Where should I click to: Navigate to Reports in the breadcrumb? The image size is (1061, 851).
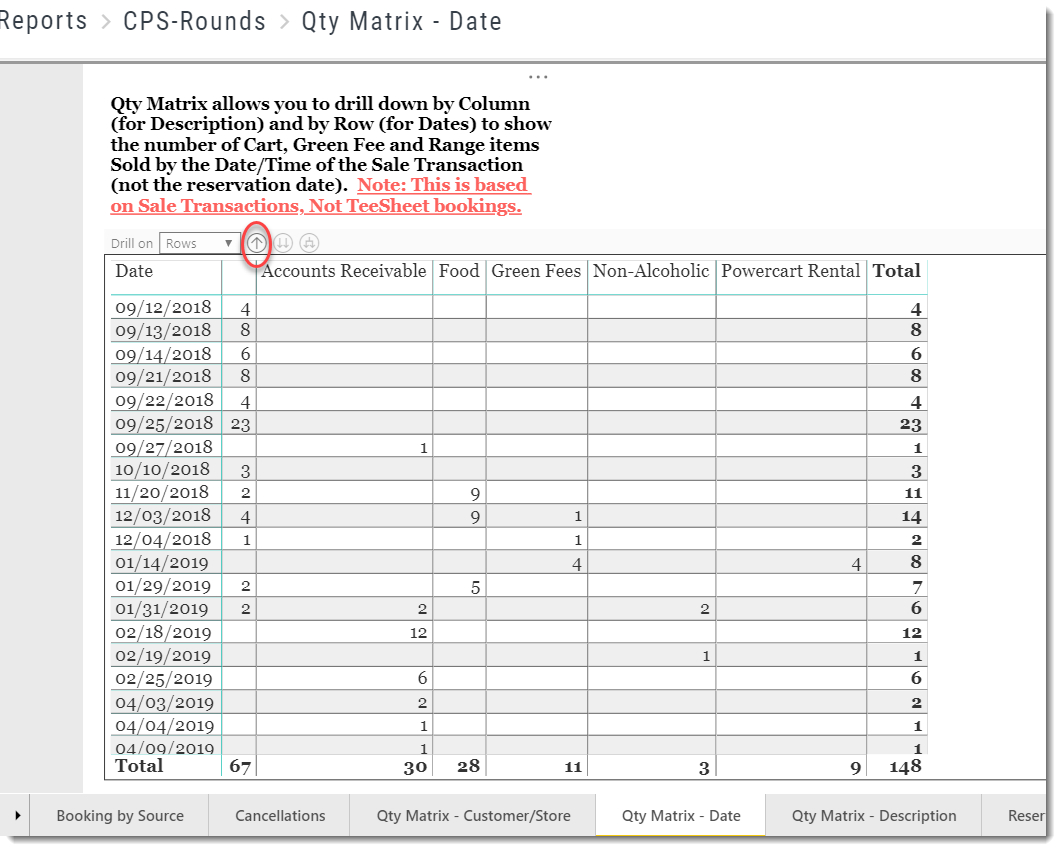[44, 21]
